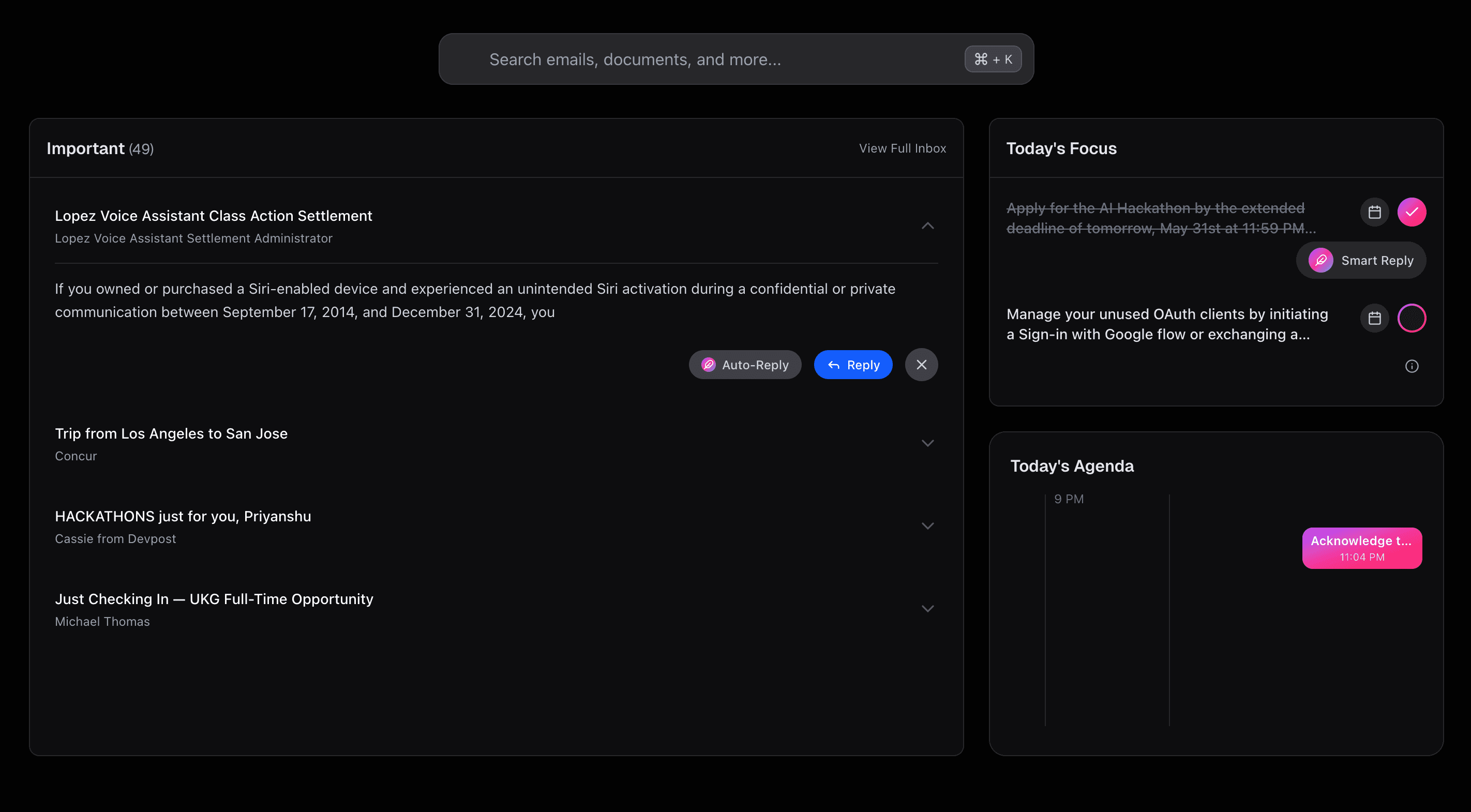Expand the HACKATHONS just for you email
Screen dimensions: 1471x812
[x=927, y=525]
